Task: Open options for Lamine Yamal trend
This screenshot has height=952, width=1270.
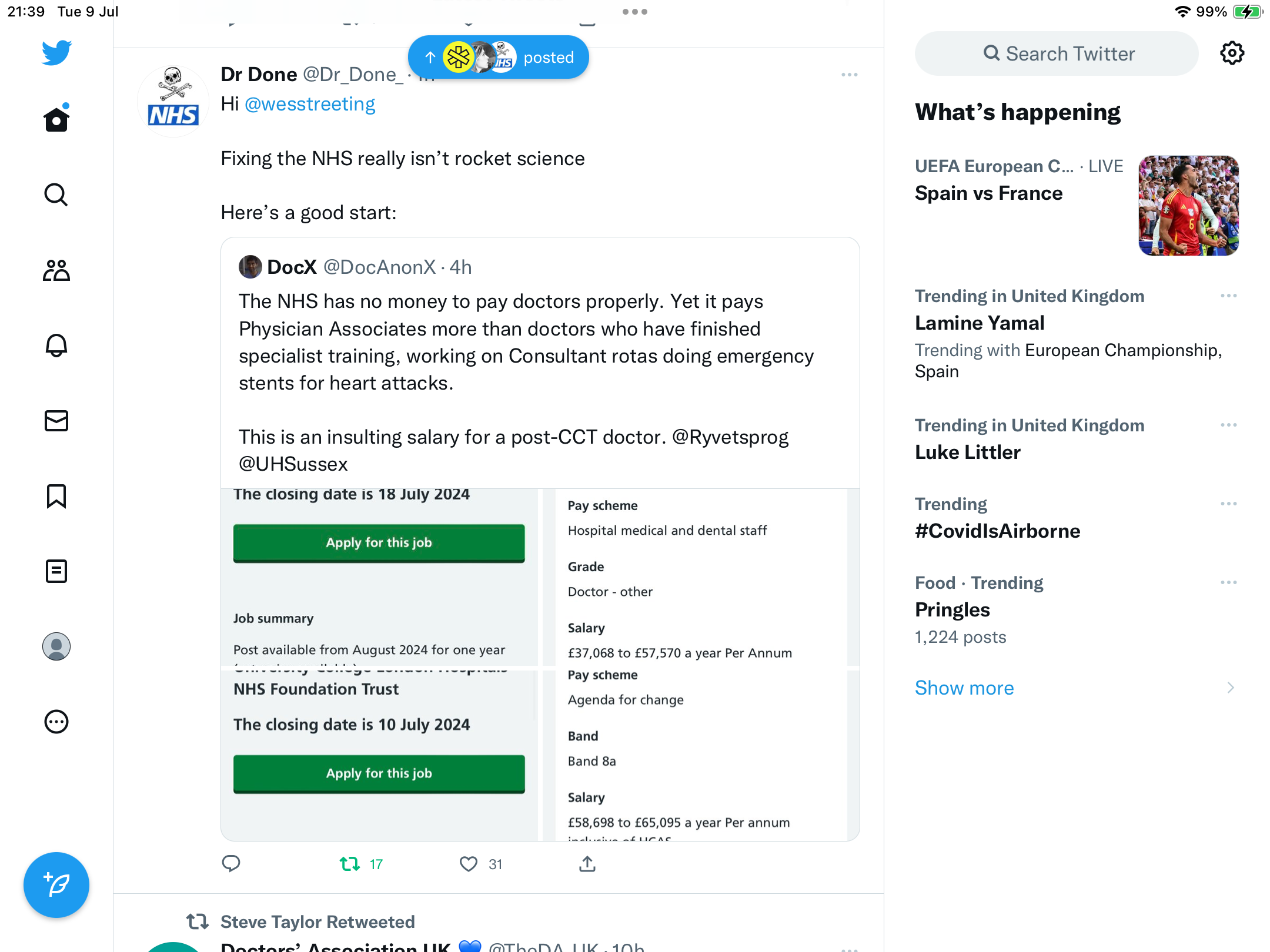Action: point(1228,296)
